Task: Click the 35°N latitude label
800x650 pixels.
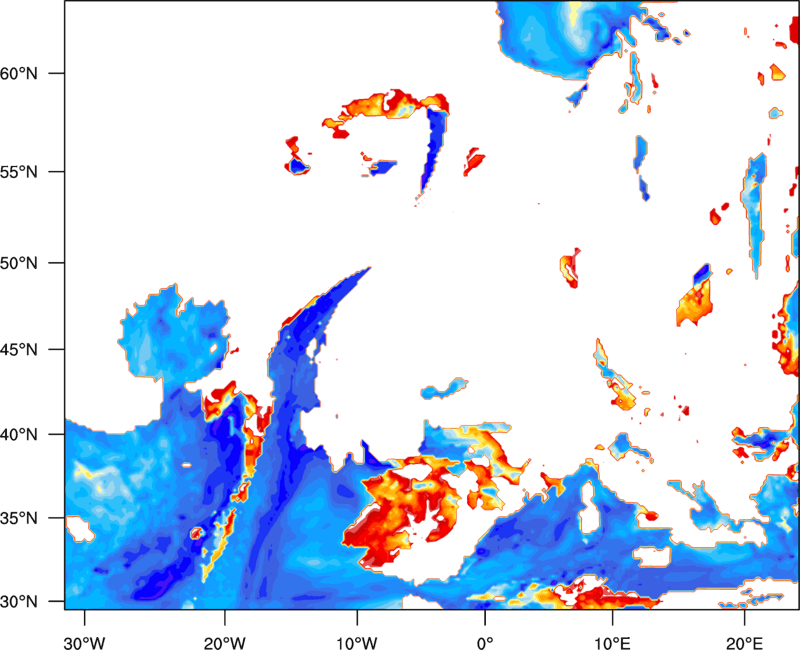Action: pos(19,518)
